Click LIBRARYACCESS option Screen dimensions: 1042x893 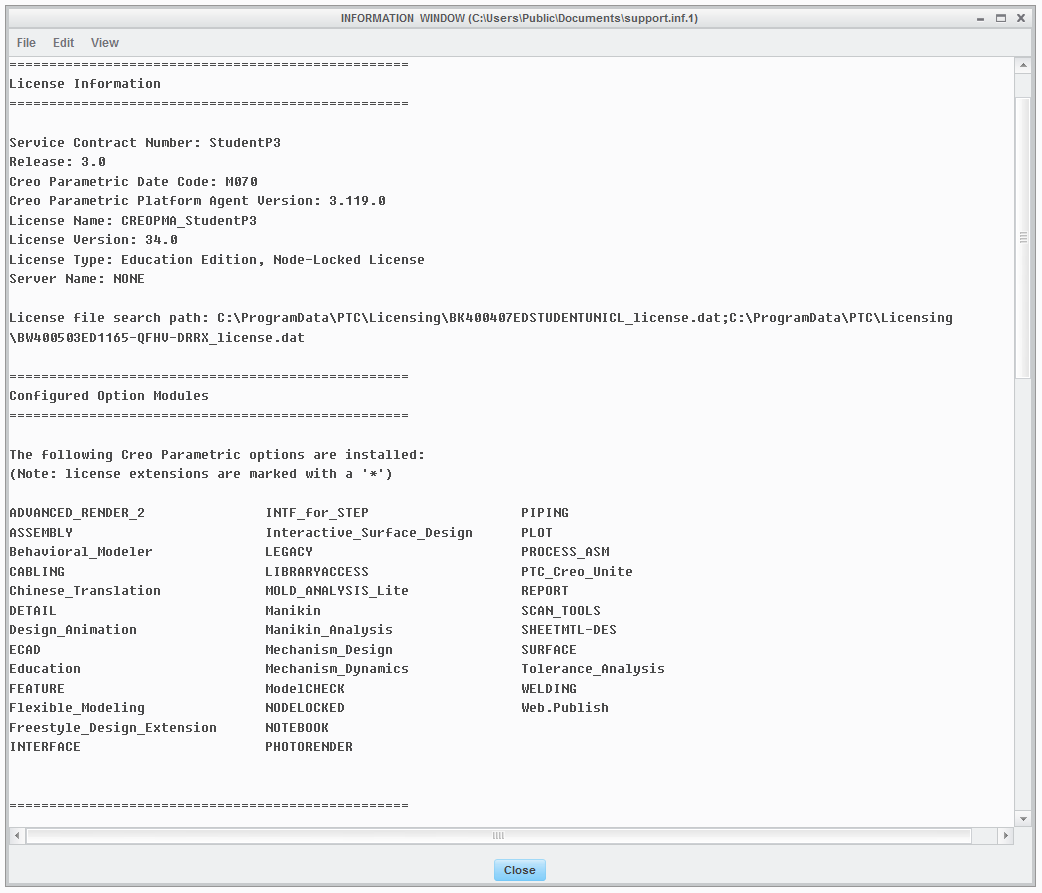[x=317, y=572]
